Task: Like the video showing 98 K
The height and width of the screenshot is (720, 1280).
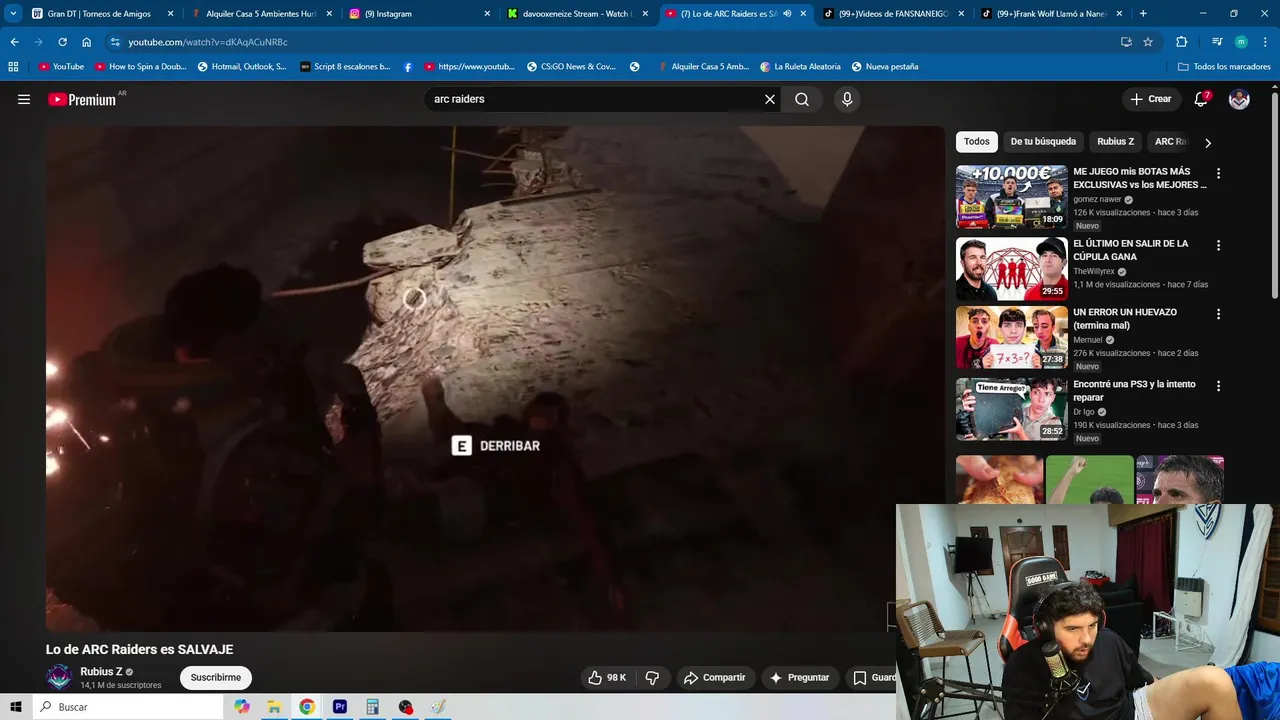Action: point(607,677)
